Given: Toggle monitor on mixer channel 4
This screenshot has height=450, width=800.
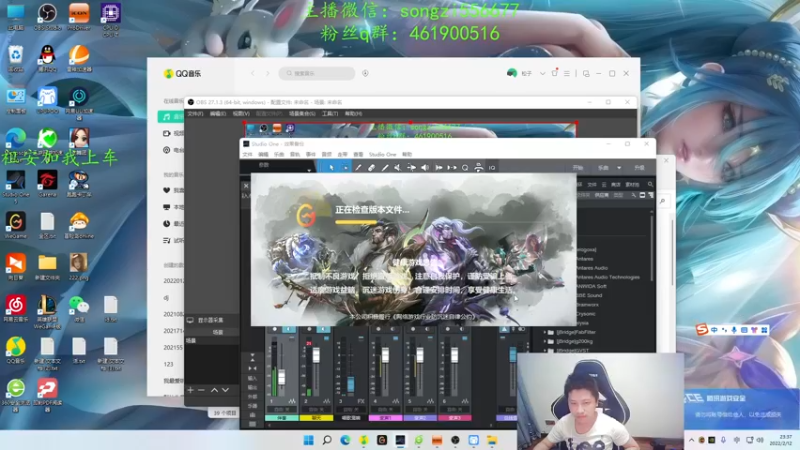Looking at the screenshot, I should tap(393, 330).
